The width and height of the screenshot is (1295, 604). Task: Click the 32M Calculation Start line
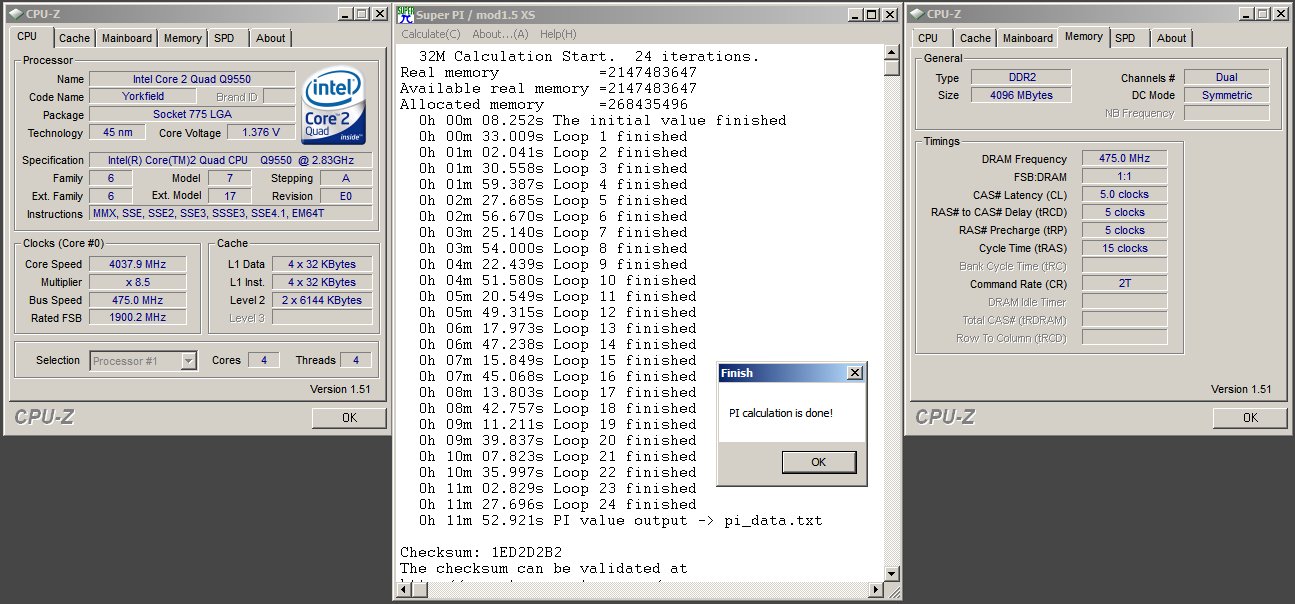589,56
